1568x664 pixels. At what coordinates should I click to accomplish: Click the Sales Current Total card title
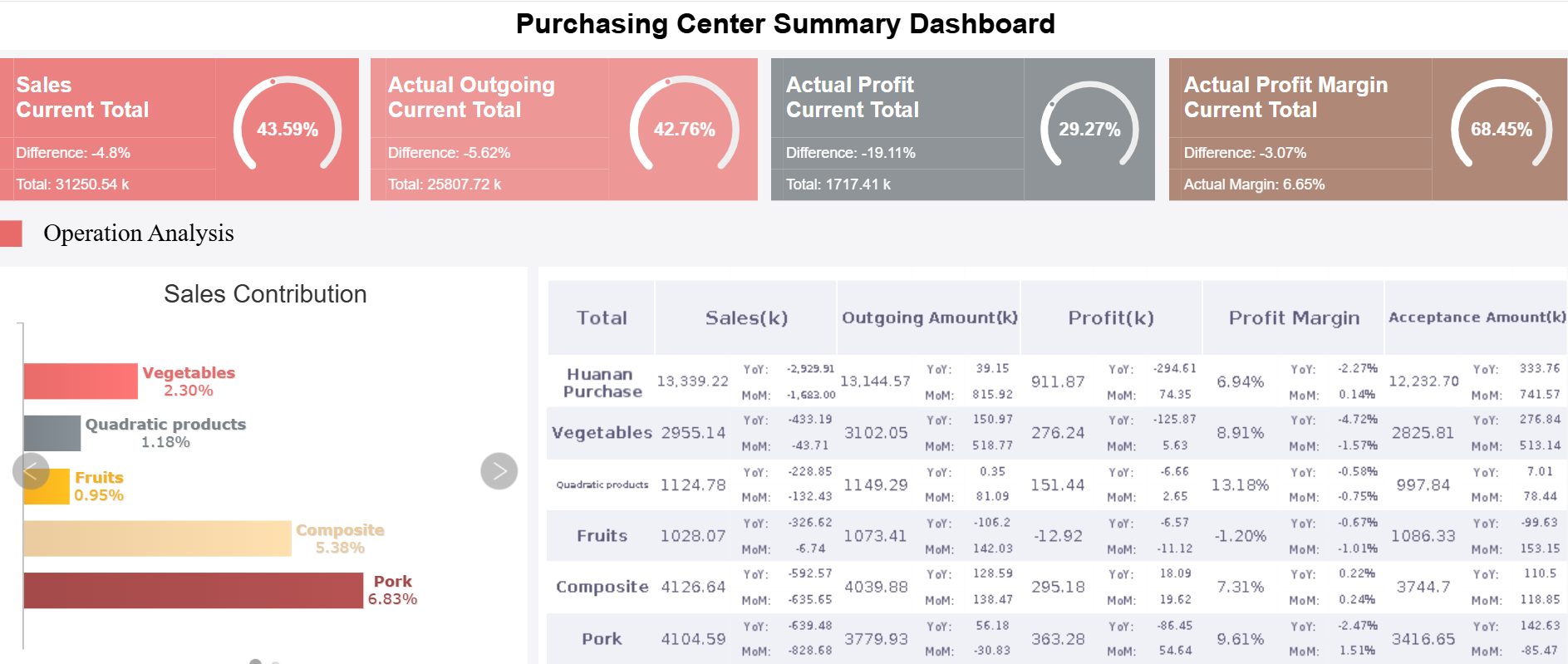pyautogui.click(x=82, y=97)
